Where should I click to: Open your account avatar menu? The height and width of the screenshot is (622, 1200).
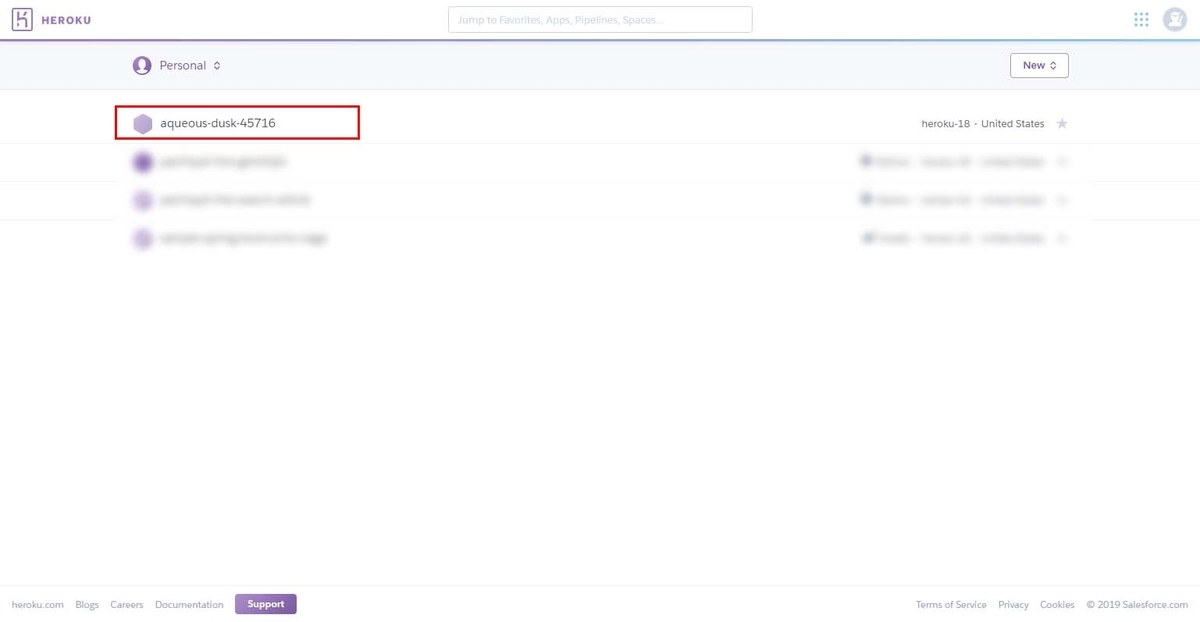[x=1175, y=19]
